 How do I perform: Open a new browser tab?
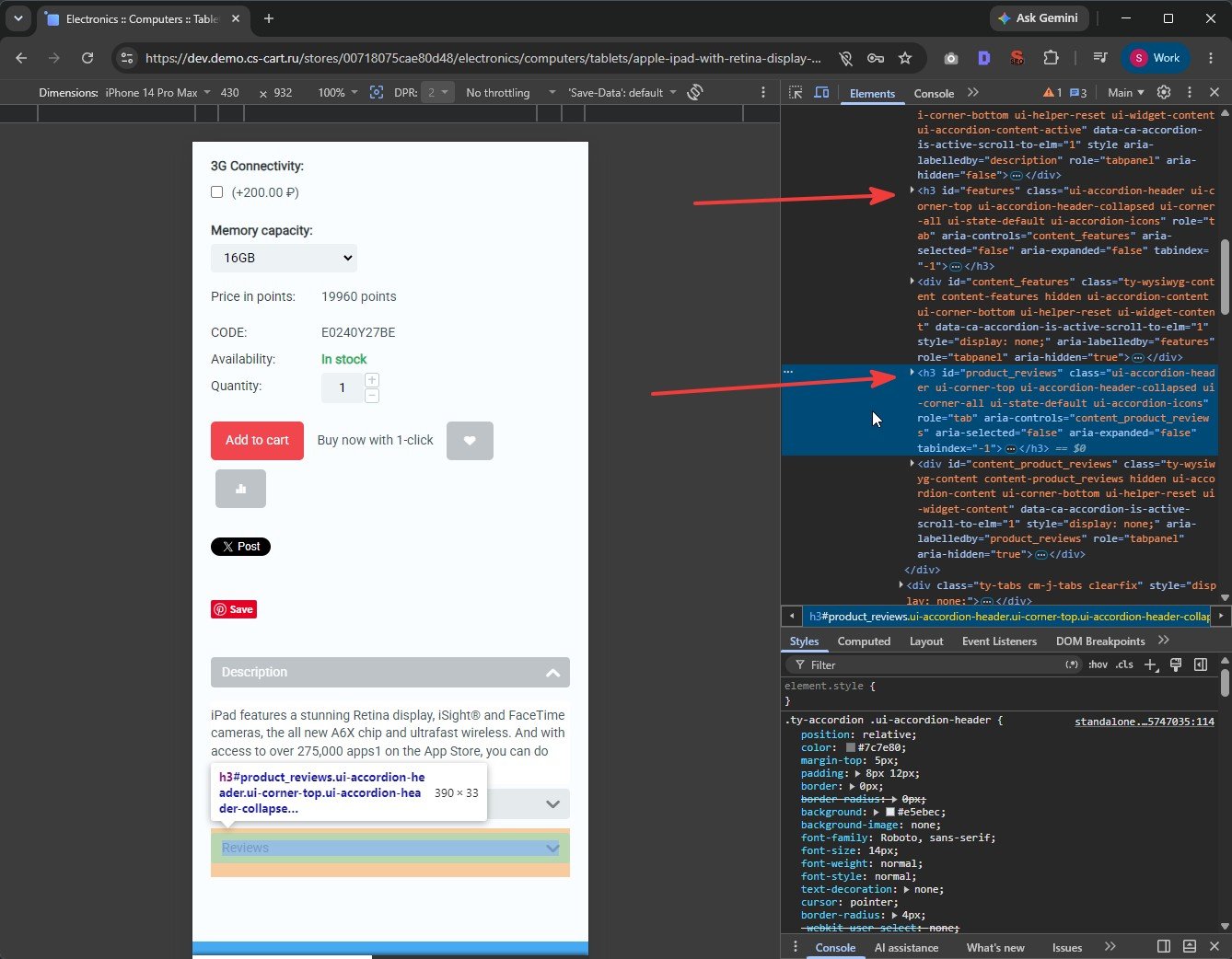pos(269,18)
